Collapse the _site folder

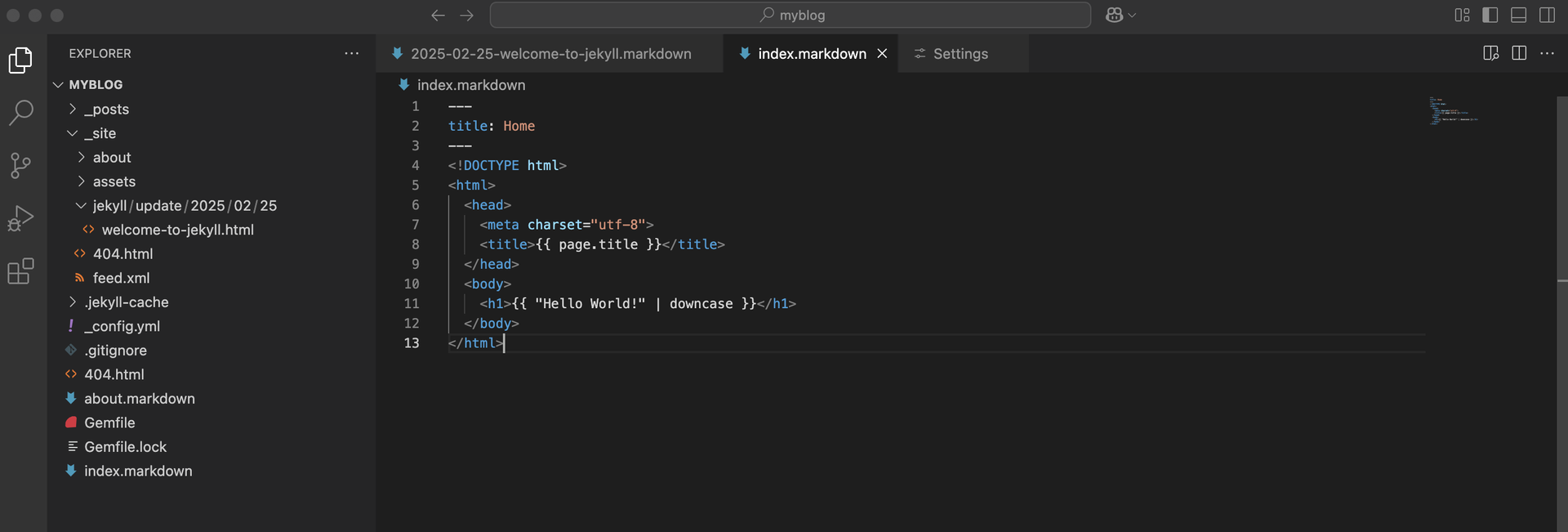click(x=100, y=133)
